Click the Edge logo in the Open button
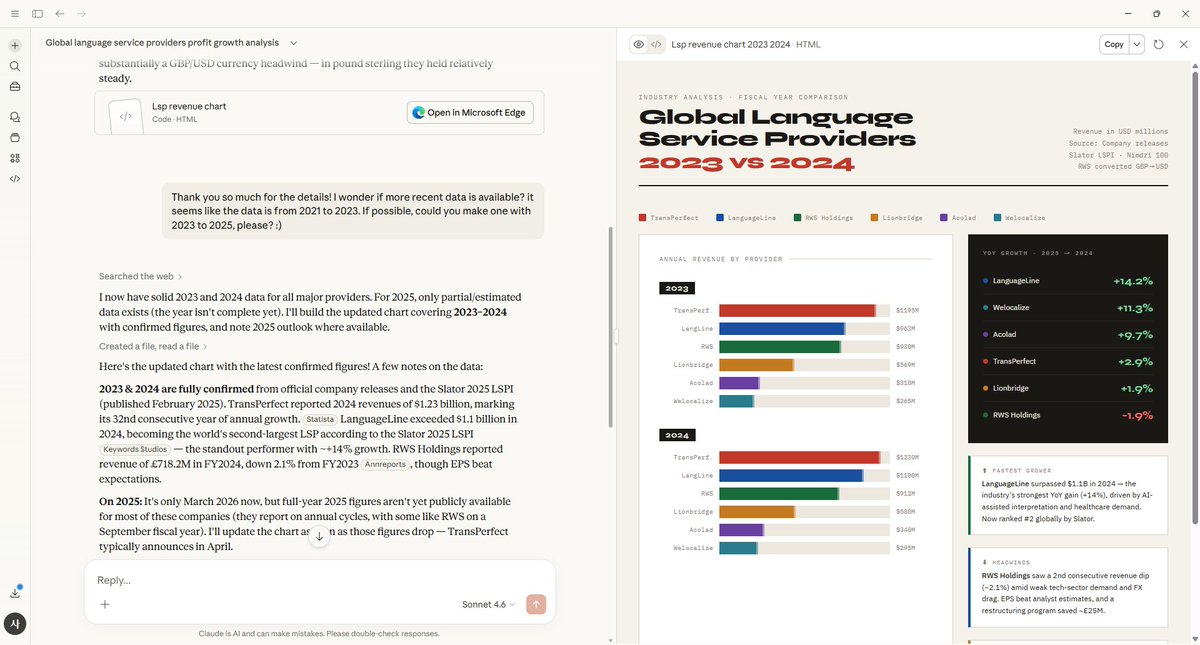 [x=419, y=113]
